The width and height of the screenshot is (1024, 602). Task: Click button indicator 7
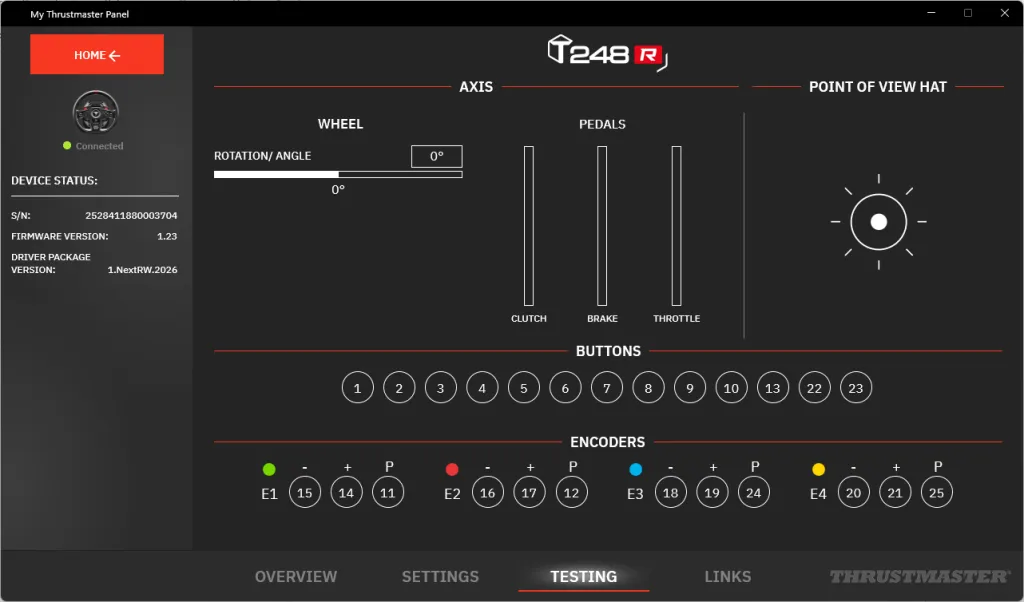click(607, 388)
